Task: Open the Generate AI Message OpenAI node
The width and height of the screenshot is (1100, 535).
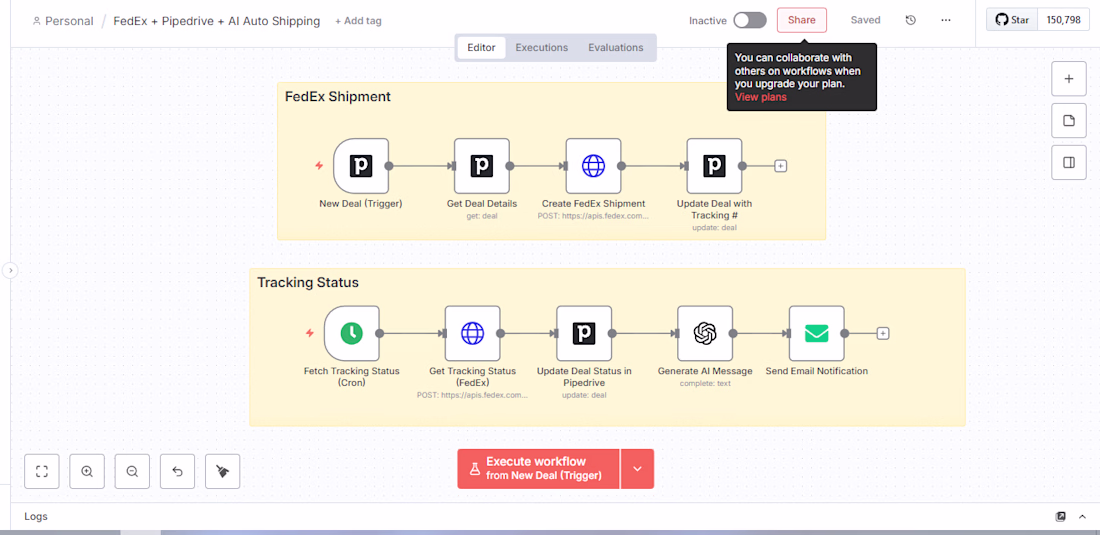Action: pyautogui.click(x=705, y=333)
